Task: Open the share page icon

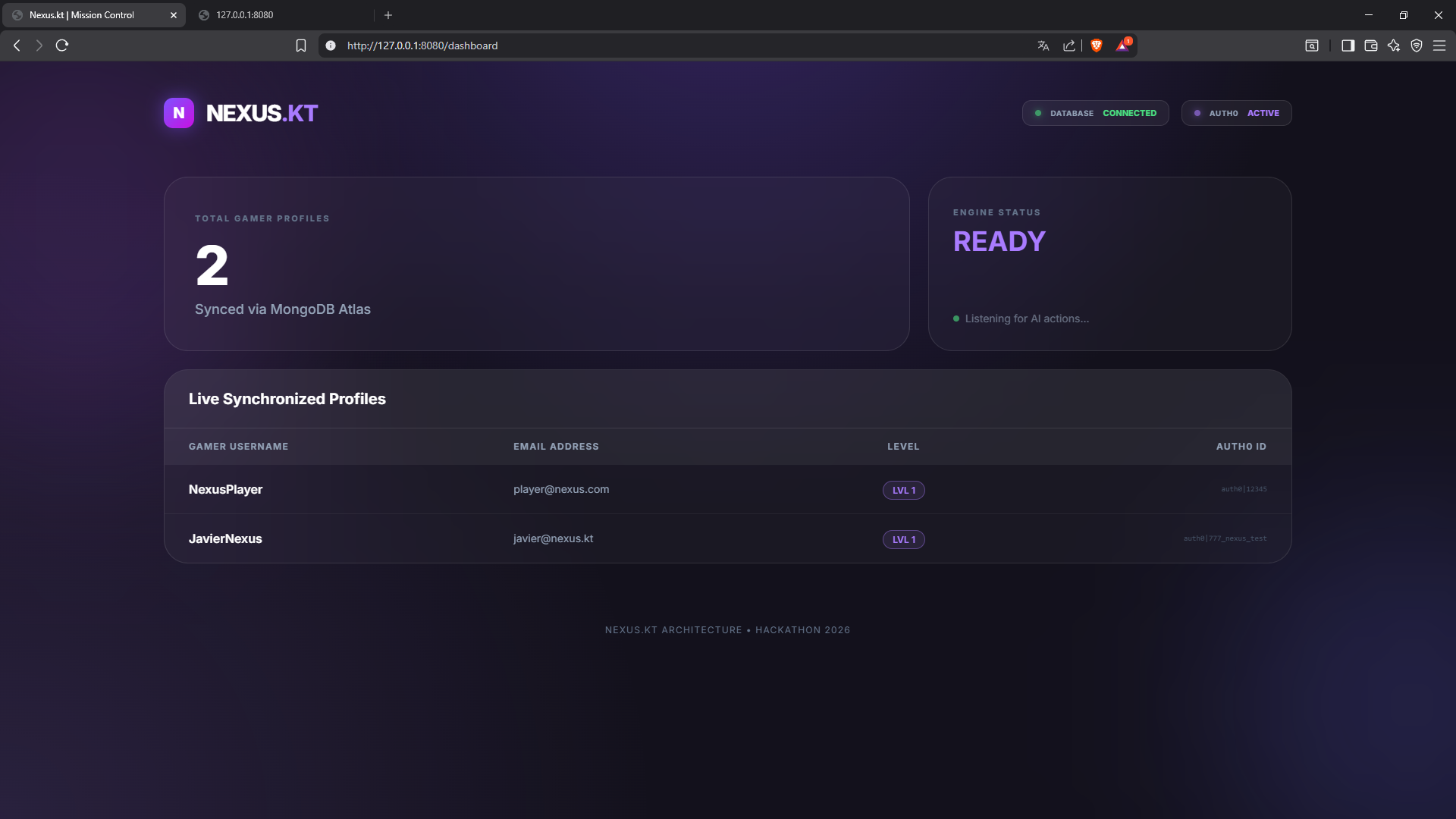Action: click(x=1069, y=45)
